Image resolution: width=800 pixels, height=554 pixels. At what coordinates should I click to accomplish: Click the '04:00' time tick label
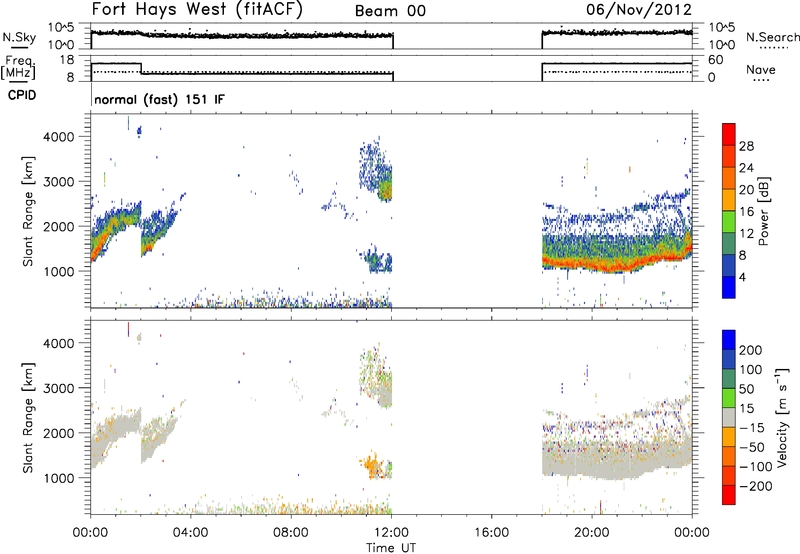190,533
